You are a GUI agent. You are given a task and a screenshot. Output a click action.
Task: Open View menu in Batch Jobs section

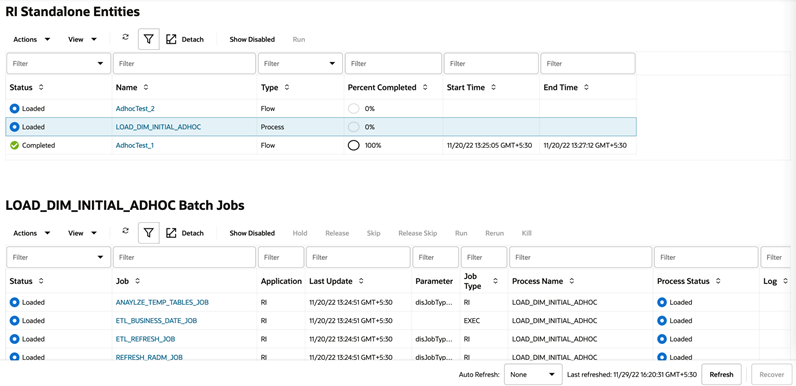(83, 233)
